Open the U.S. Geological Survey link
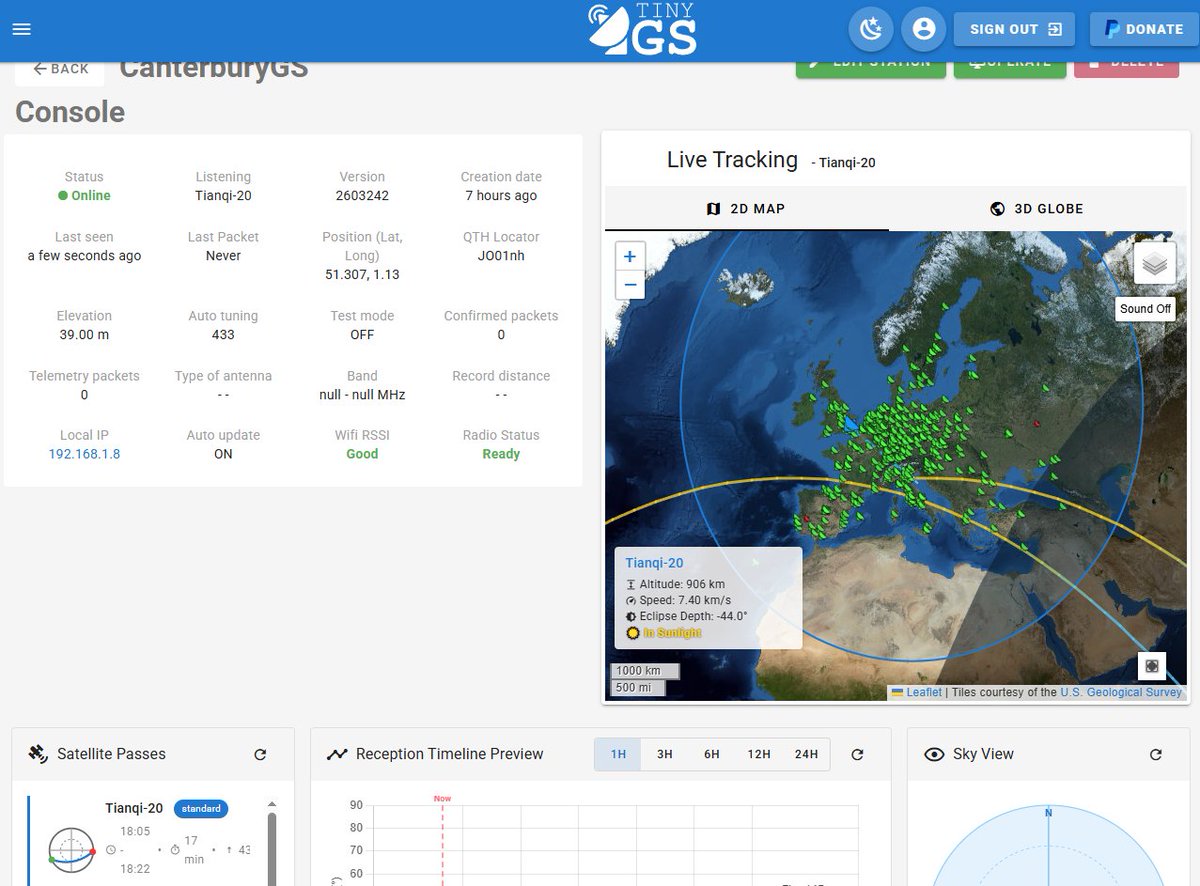The height and width of the screenshot is (886, 1200). click(x=1121, y=692)
